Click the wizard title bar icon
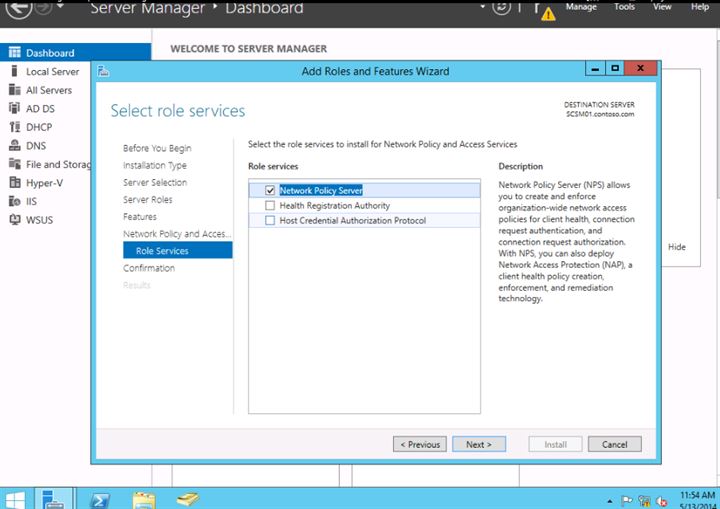720x509 pixels. pyautogui.click(x=103, y=71)
